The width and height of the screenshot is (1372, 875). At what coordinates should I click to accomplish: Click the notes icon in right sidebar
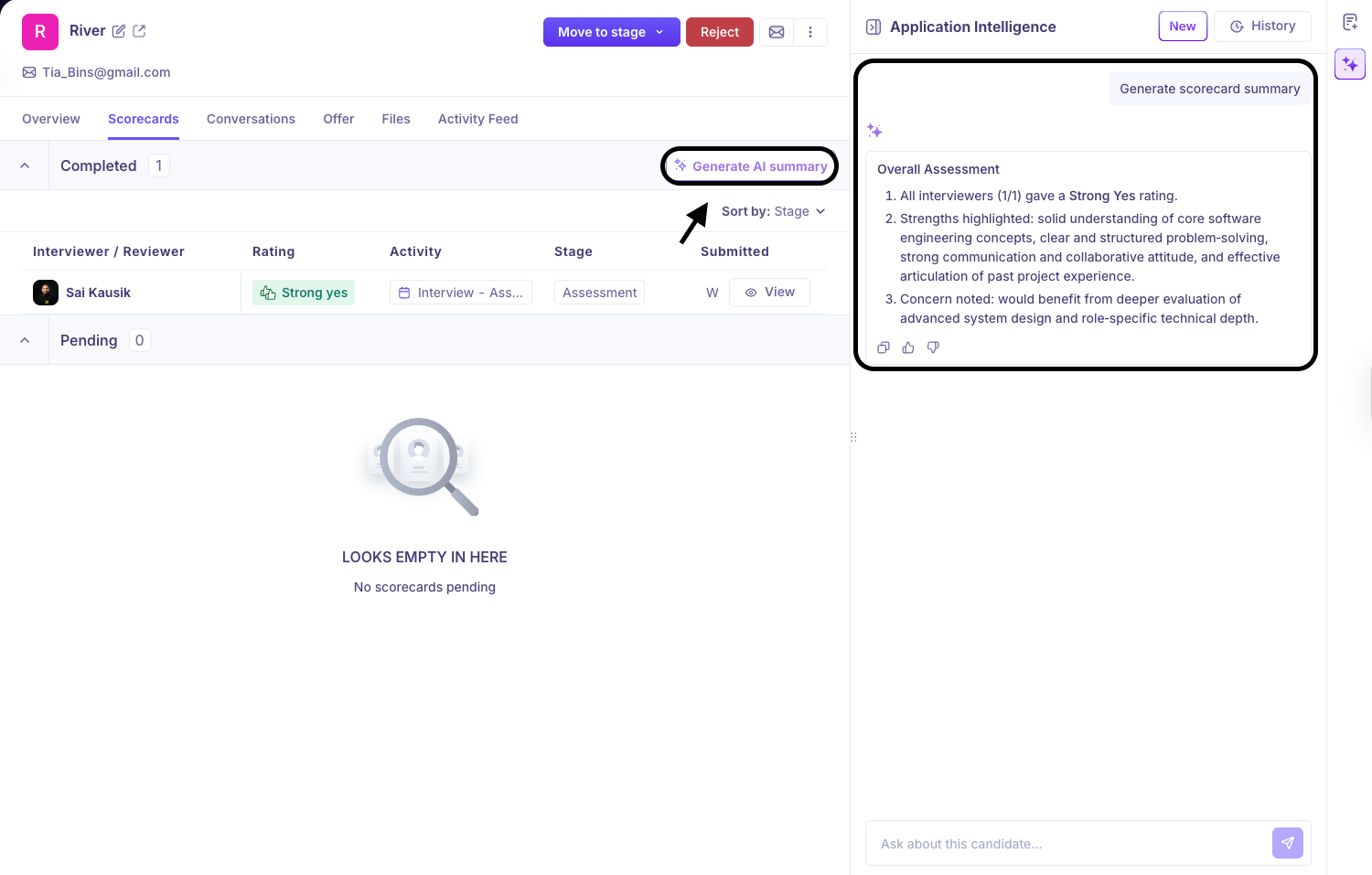(1350, 23)
